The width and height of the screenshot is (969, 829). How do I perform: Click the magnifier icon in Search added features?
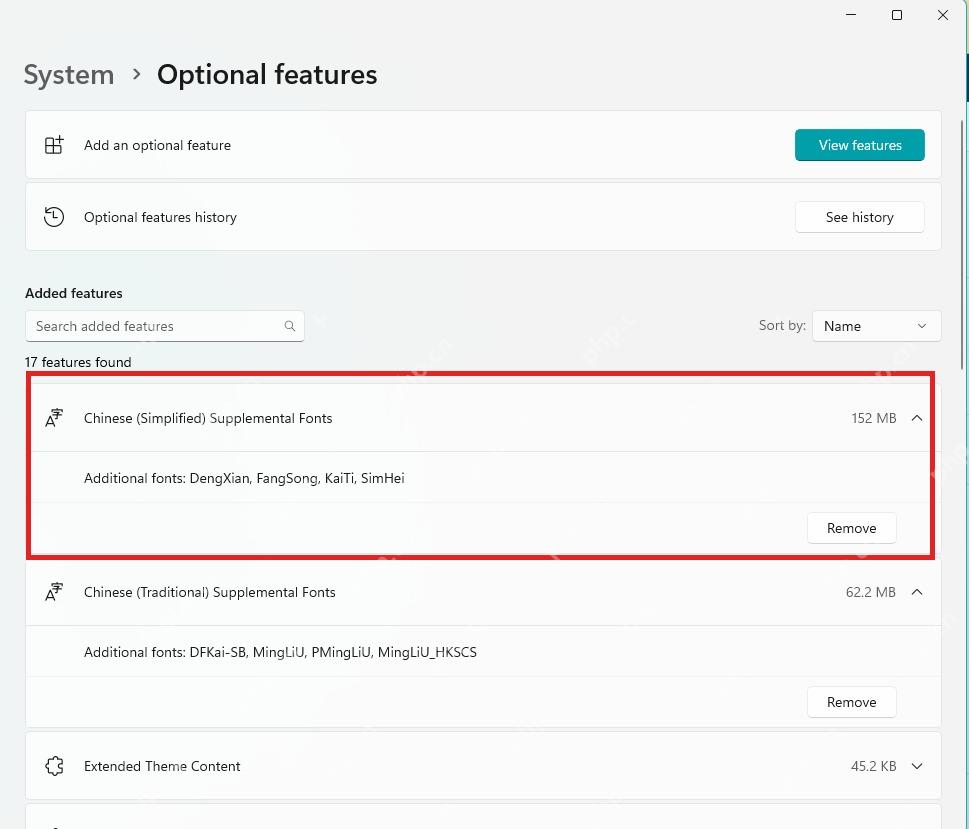(289, 326)
